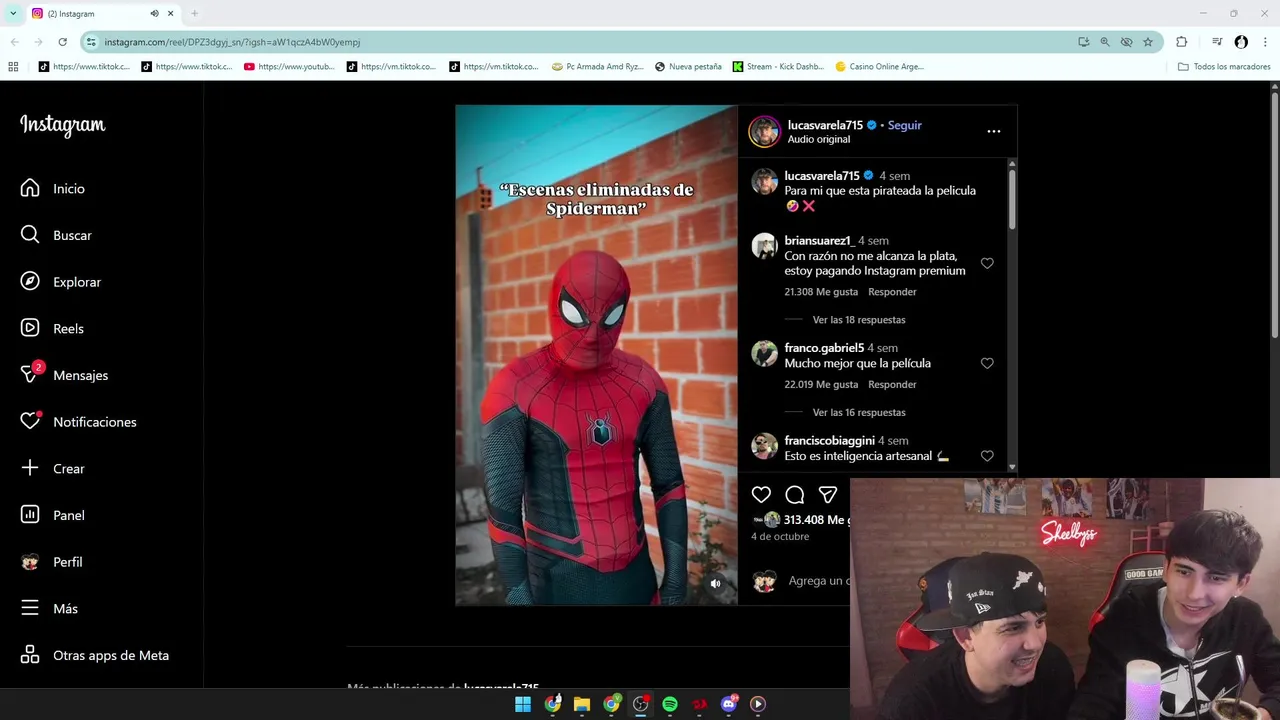Switch to OBS Studio in taskbar
The image size is (1280, 720).
point(641,704)
